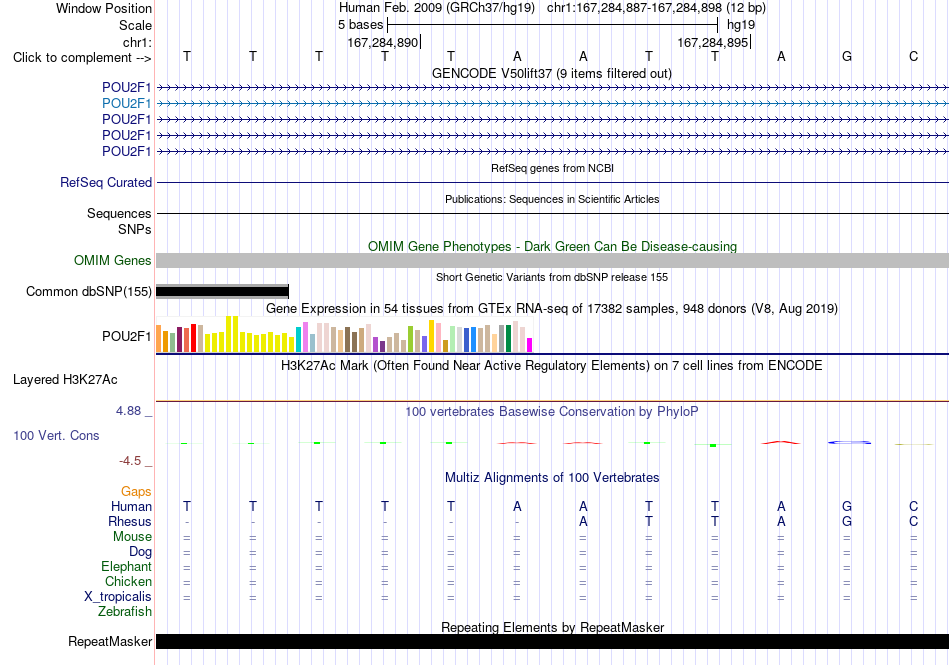The width and height of the screenshot is (950, 665).
Task: Click the 'Chicken' alignment species label
Action: (128, 582)
